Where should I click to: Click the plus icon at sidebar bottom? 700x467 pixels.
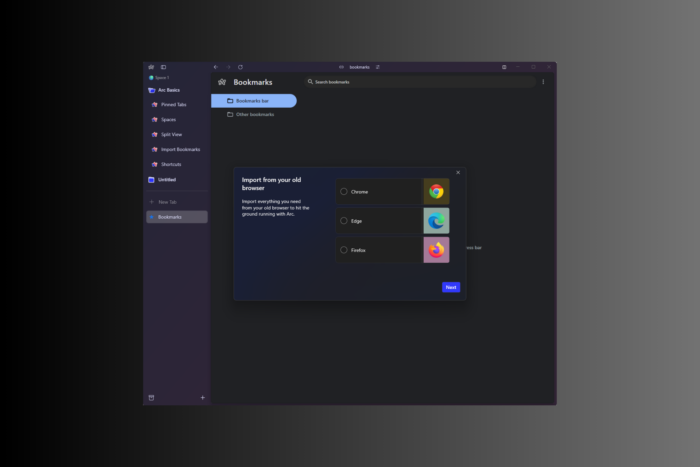(203, 397)
